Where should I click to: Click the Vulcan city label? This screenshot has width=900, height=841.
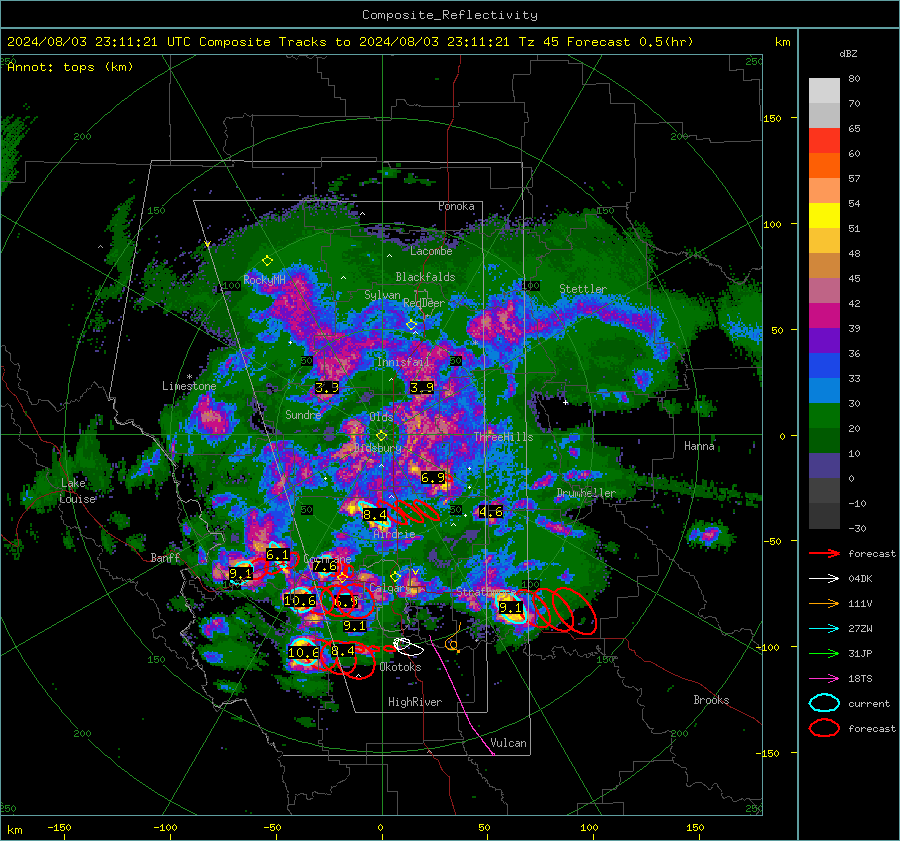pyautogui.click(x=508, y=743)
